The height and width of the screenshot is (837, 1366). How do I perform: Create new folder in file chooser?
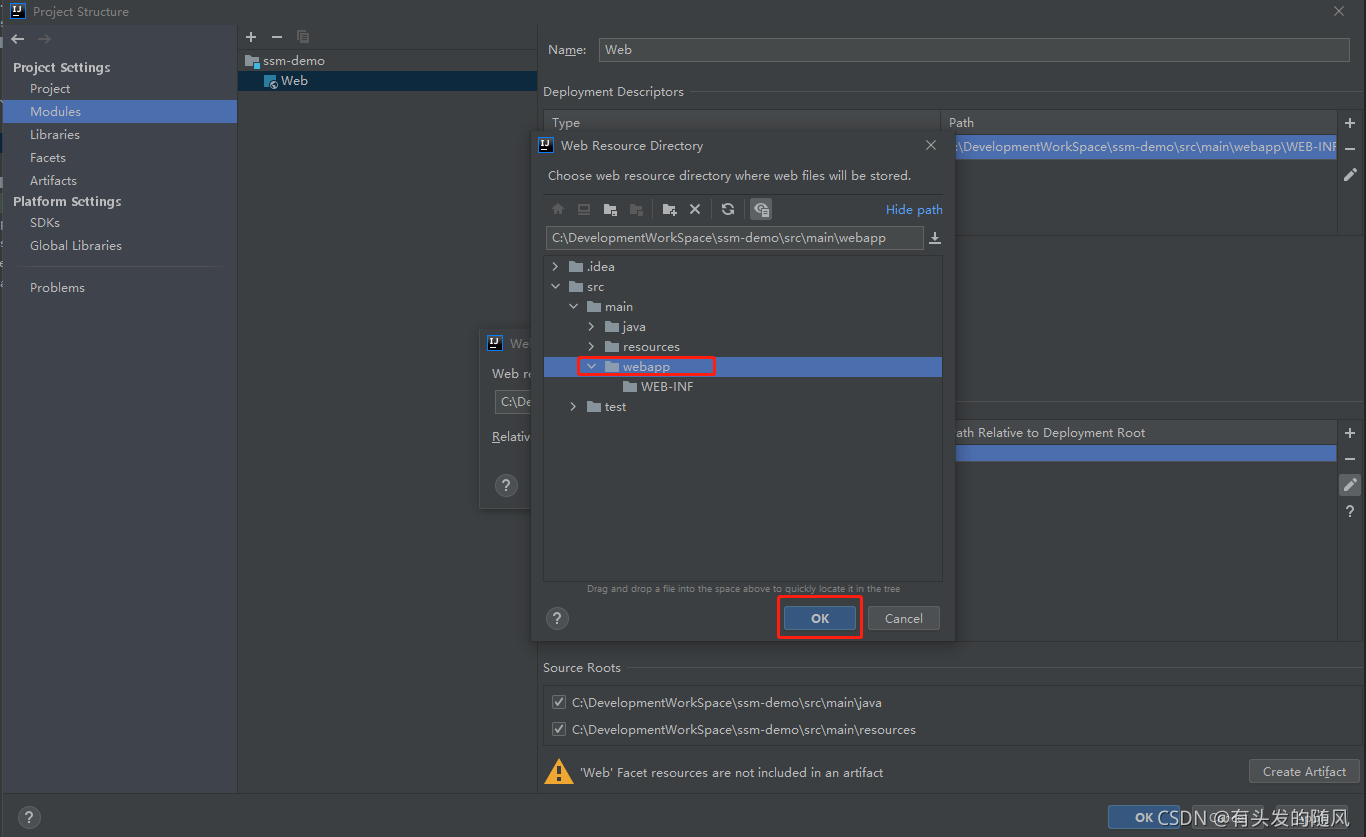pyautogui.click(x=669, y=209)
